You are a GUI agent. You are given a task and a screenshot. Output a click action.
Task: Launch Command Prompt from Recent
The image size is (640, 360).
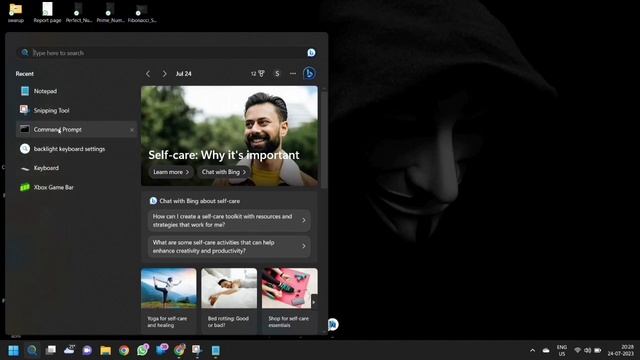point(76,129)
